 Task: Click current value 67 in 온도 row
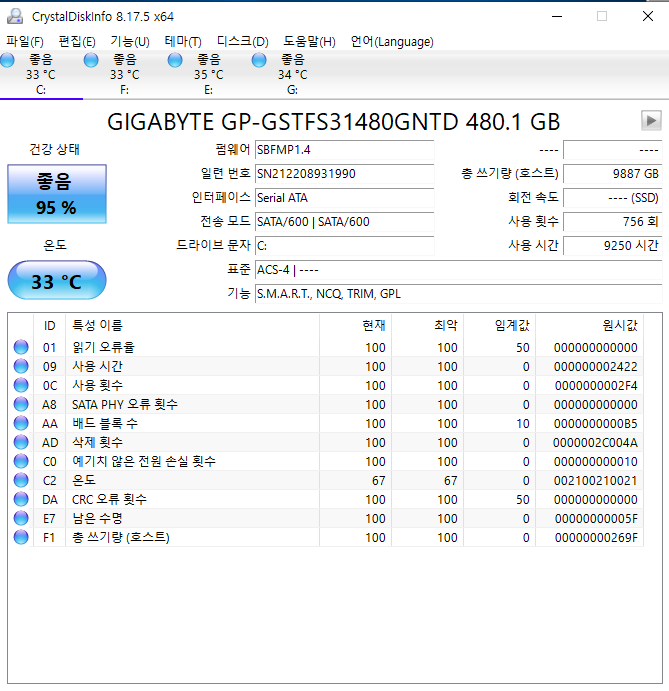click(x=379, y=480)
